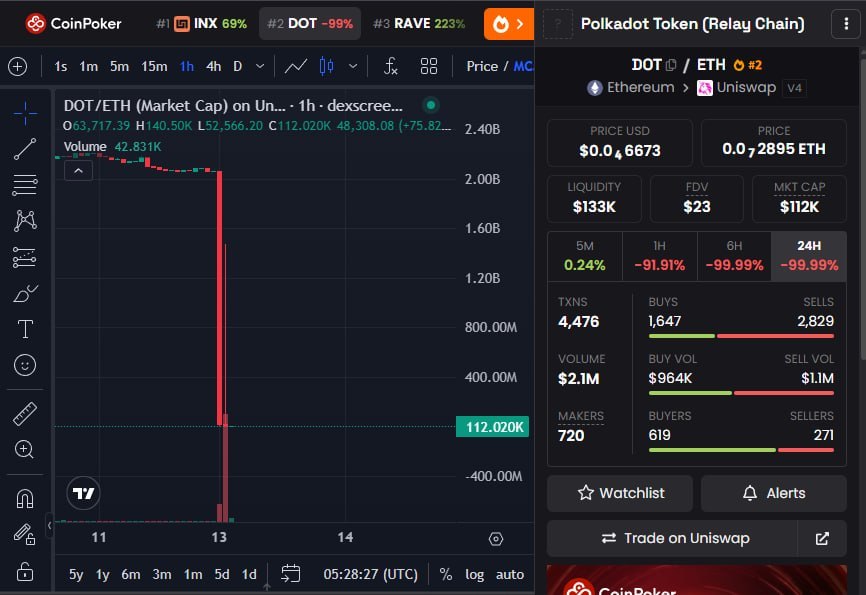
Task: Click the zoom in magnifier tool
Action: pyautogui.click(x=25, y=449)
